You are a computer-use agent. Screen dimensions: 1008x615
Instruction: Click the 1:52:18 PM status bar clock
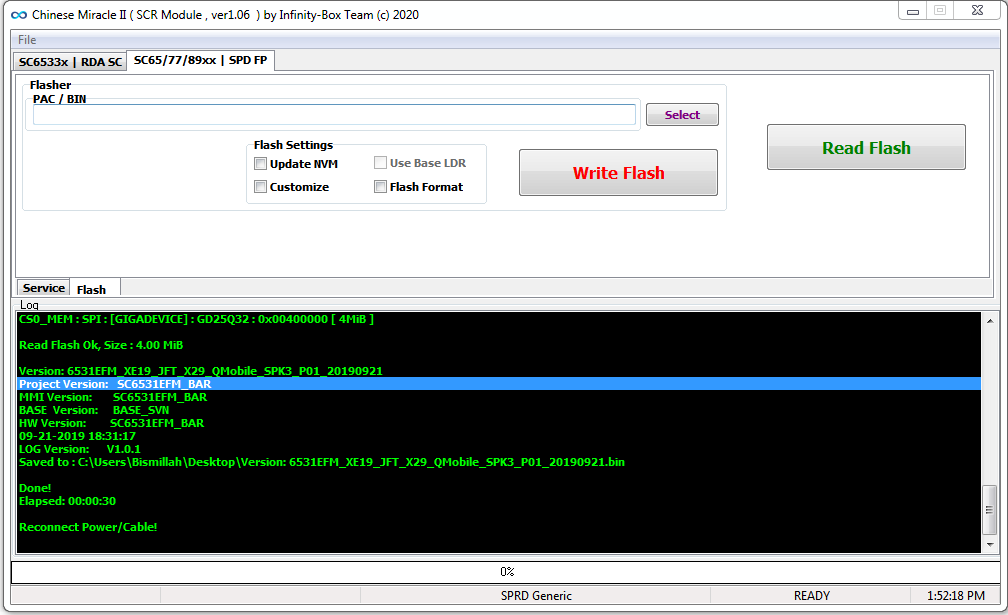[955, 596]
